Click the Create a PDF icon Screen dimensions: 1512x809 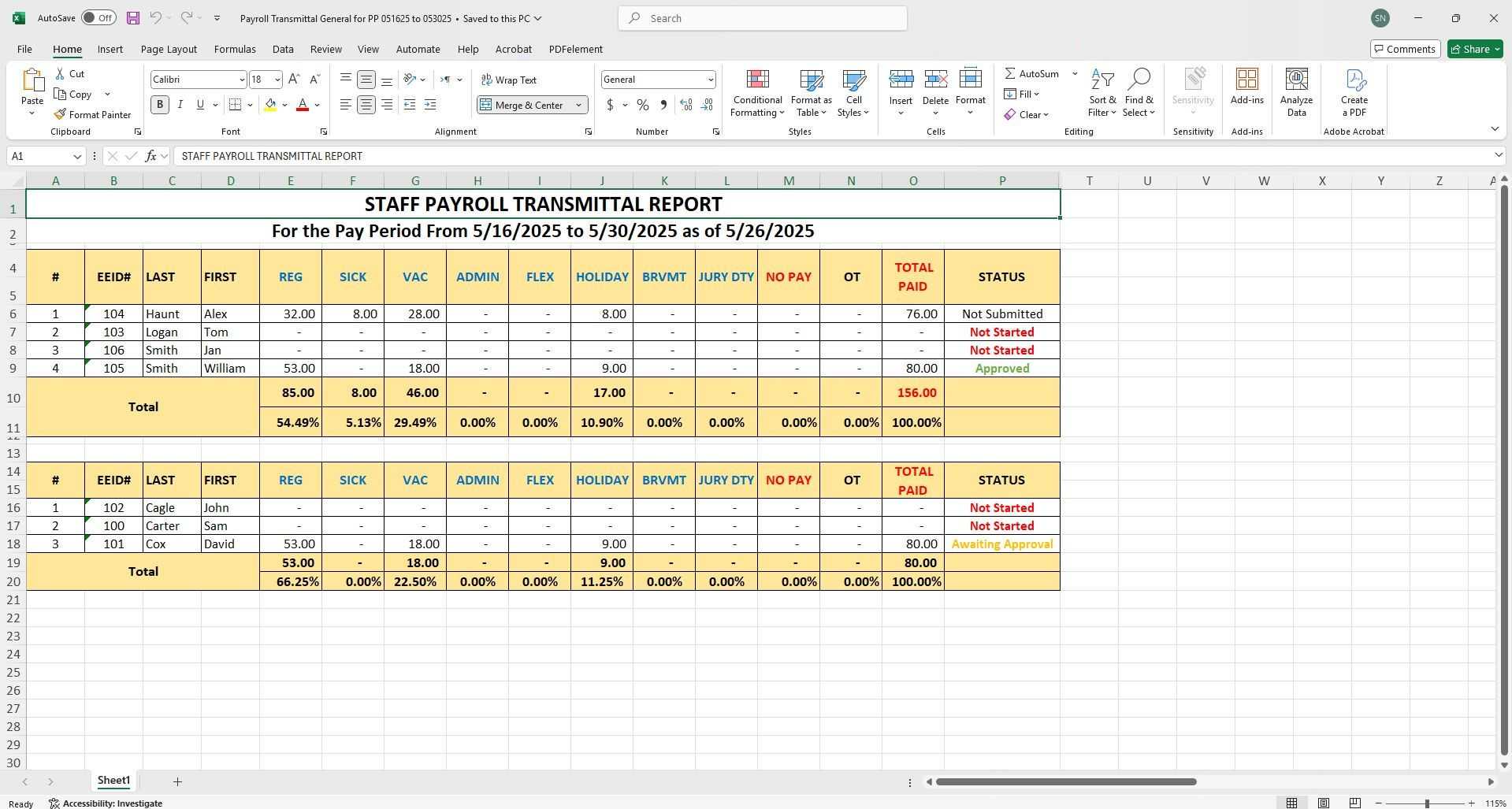pos(1354,80)
